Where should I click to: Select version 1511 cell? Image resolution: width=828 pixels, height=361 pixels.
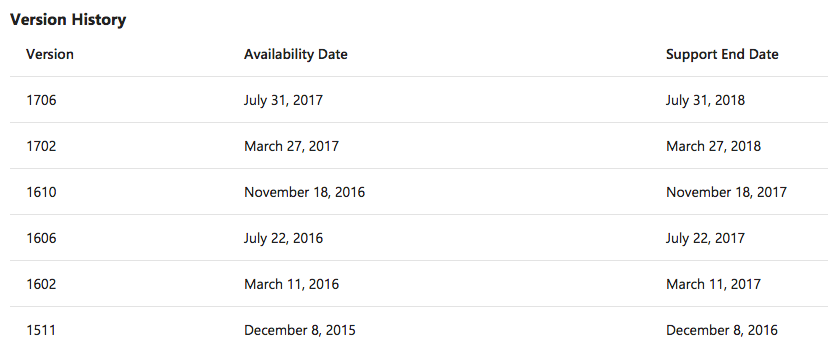tap(41, 330)
